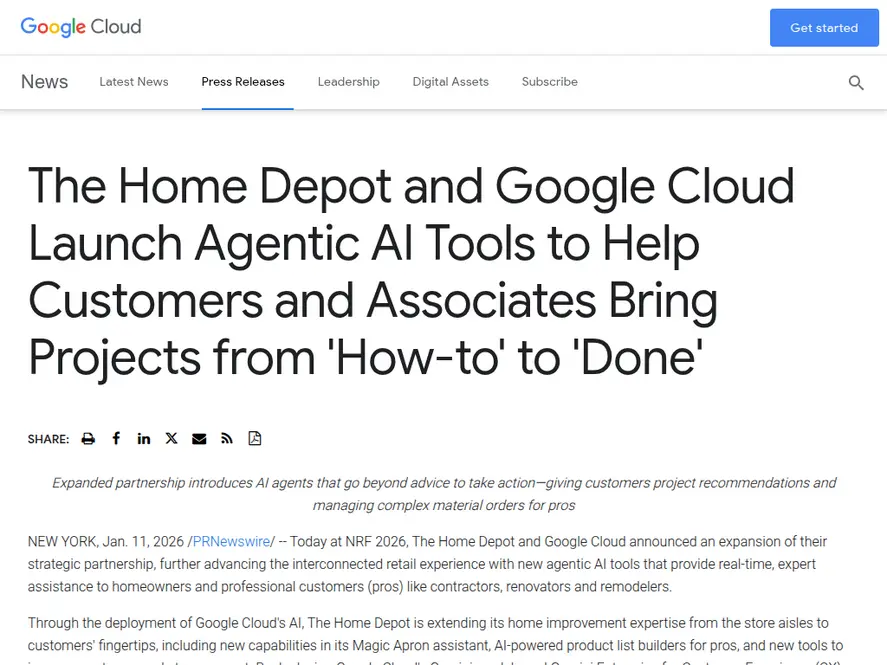Click the News section heading
Viewport: 887px width, 665px height.
tap(45, 82)
